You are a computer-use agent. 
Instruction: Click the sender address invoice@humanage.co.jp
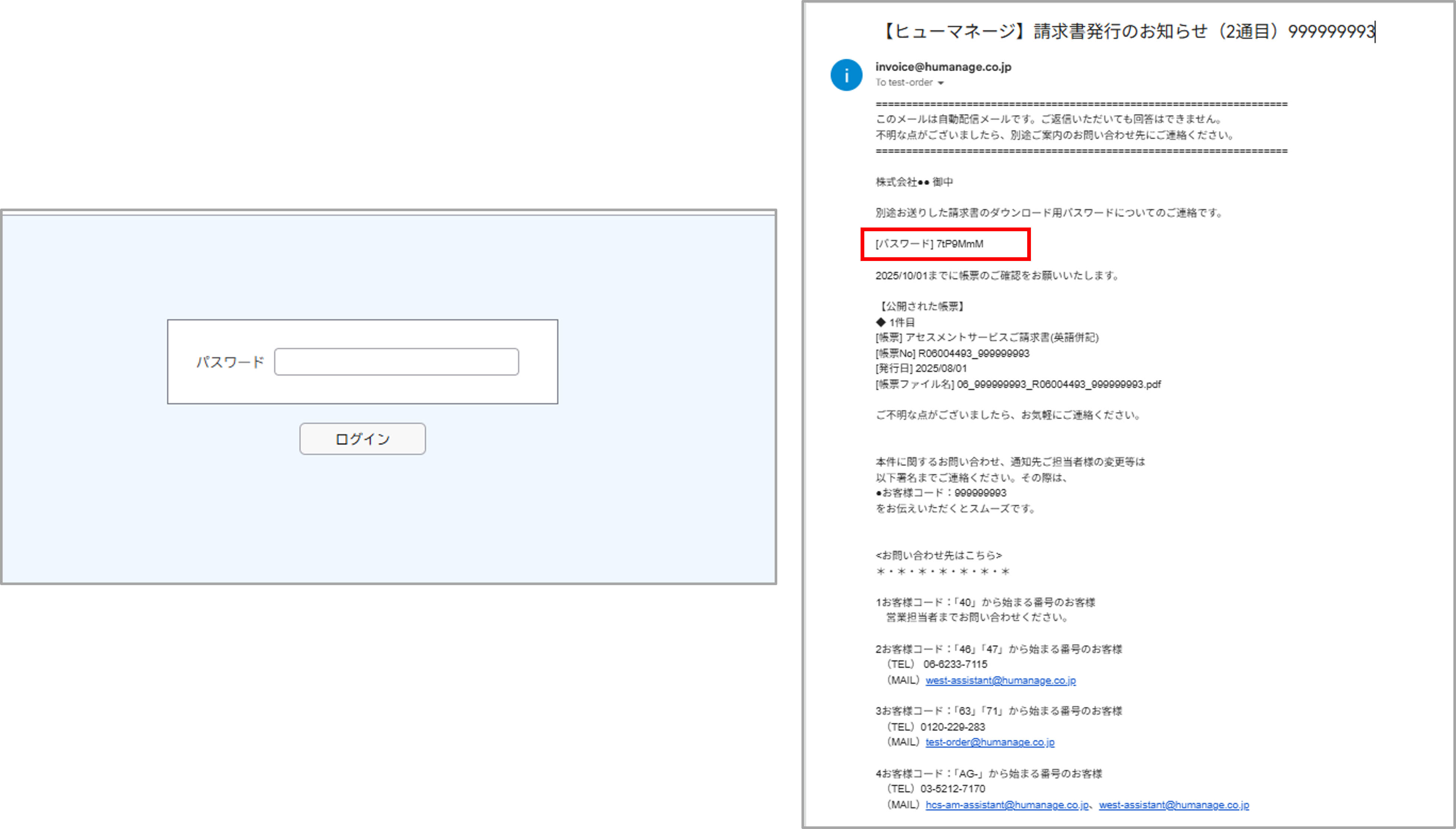pos(943,67)
